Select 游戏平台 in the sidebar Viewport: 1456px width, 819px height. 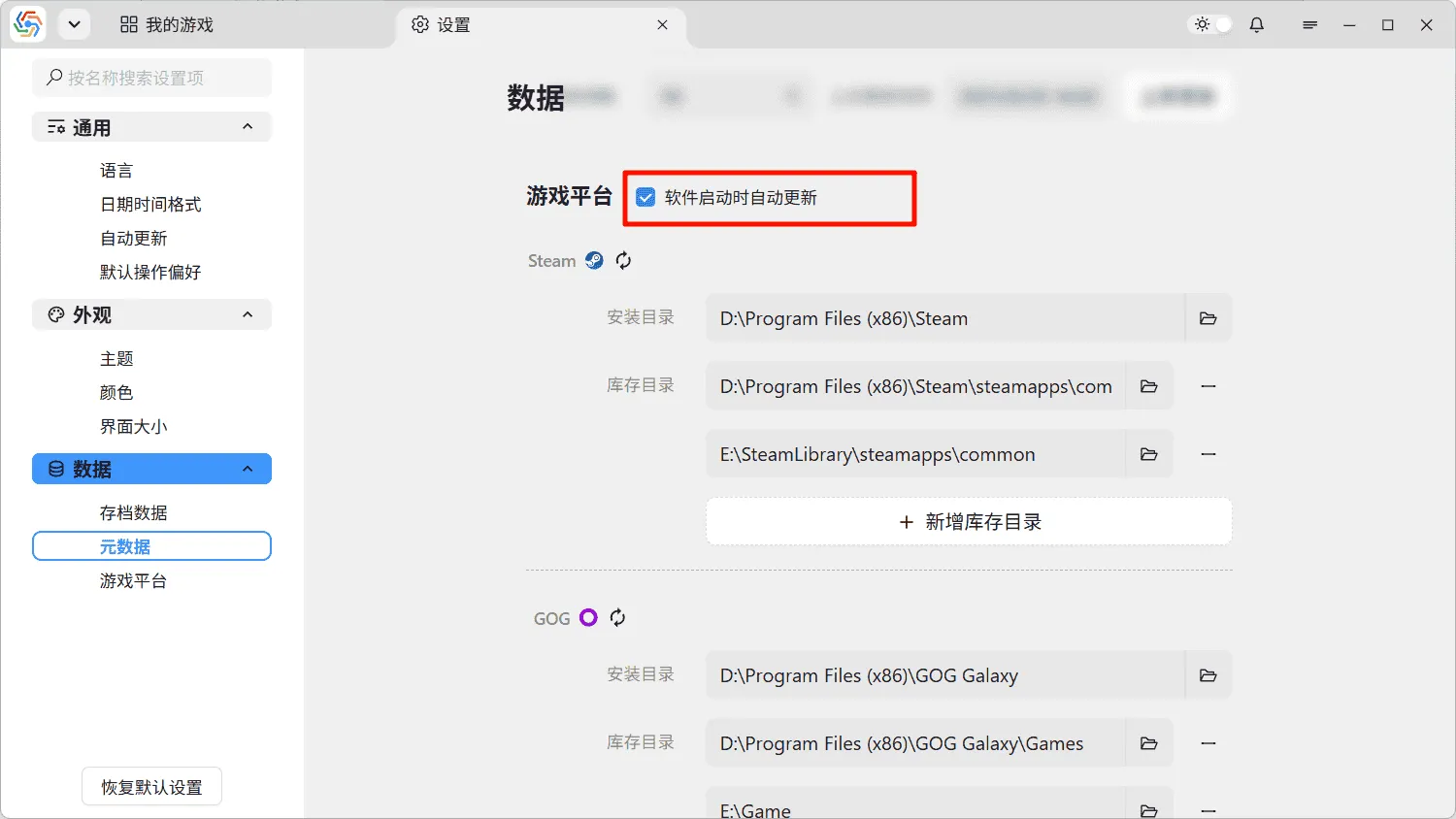[x=133, y=580]
